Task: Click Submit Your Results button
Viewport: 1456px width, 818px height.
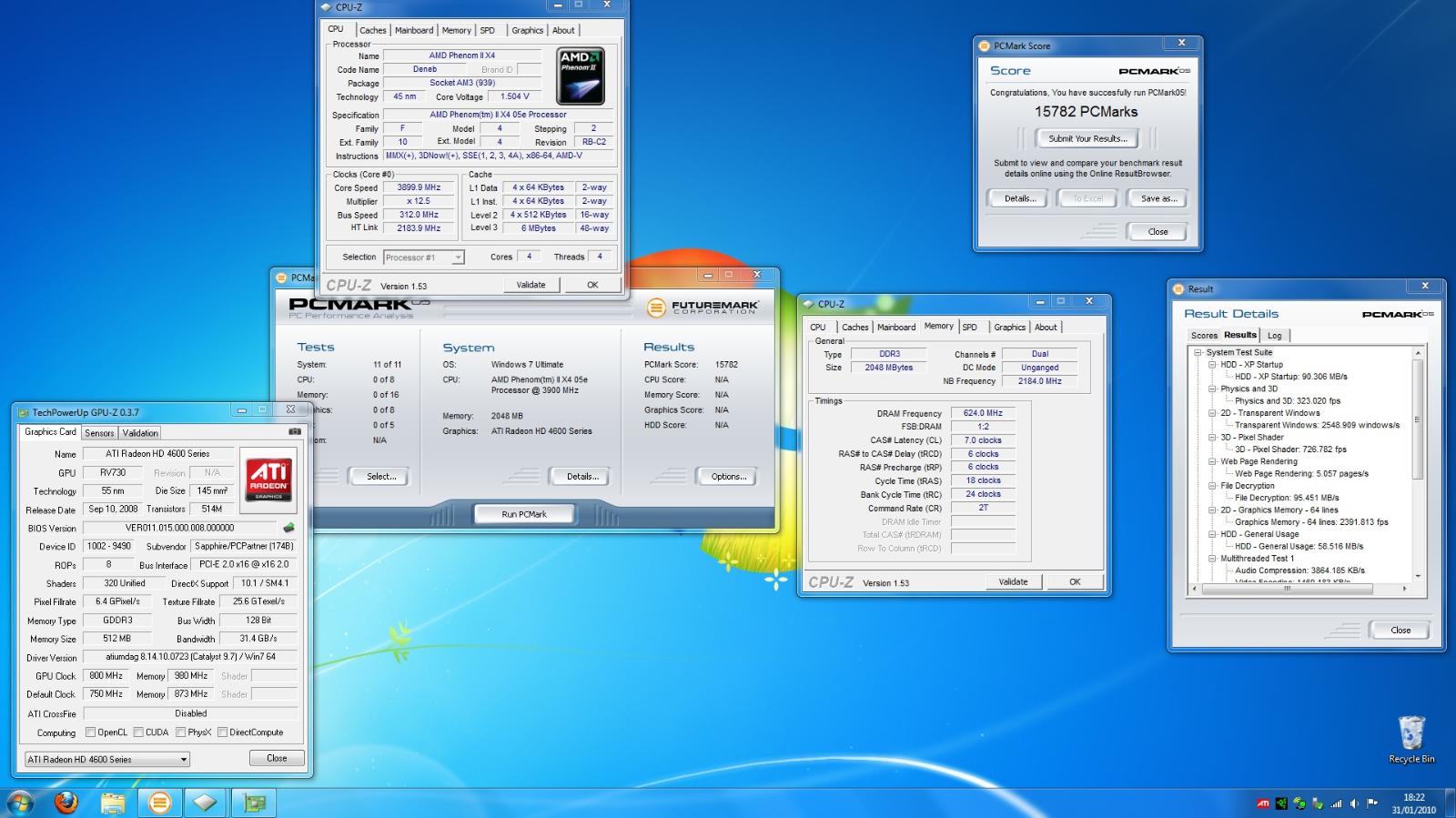Action: pos(1087,138)
